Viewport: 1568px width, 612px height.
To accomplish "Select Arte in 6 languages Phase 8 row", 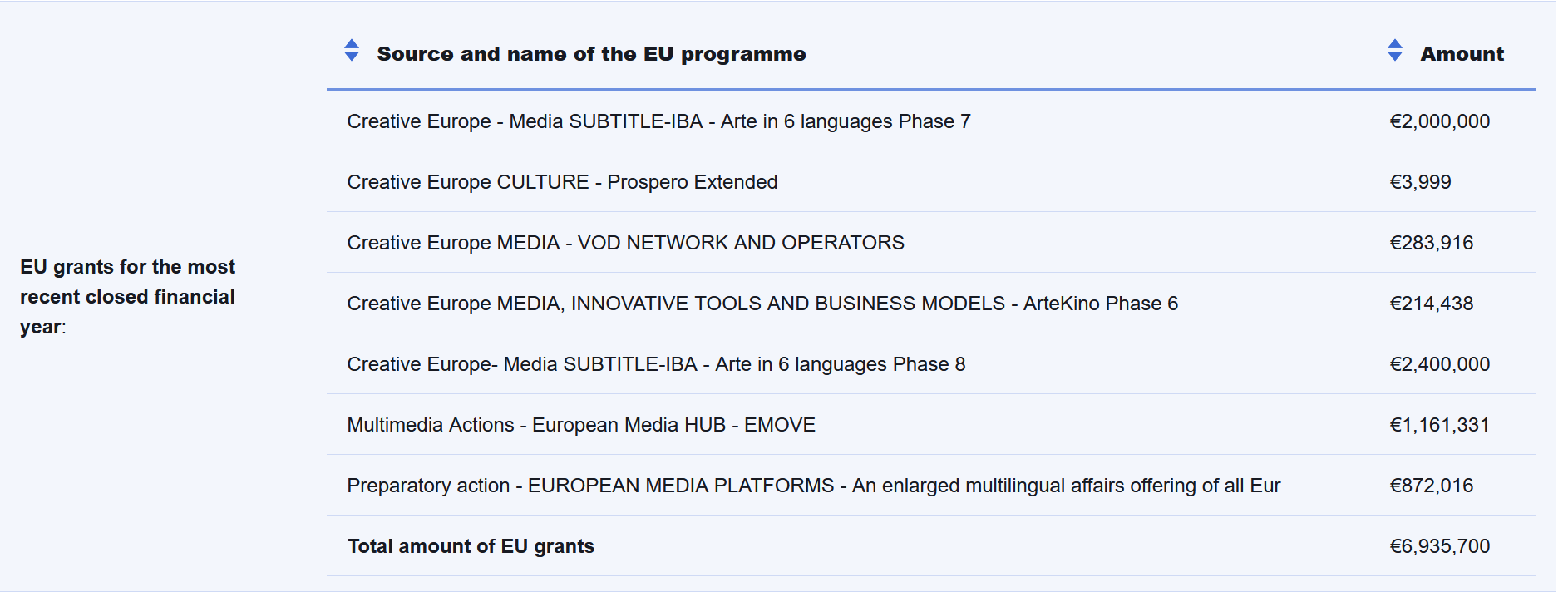I will tap(655, 364).
